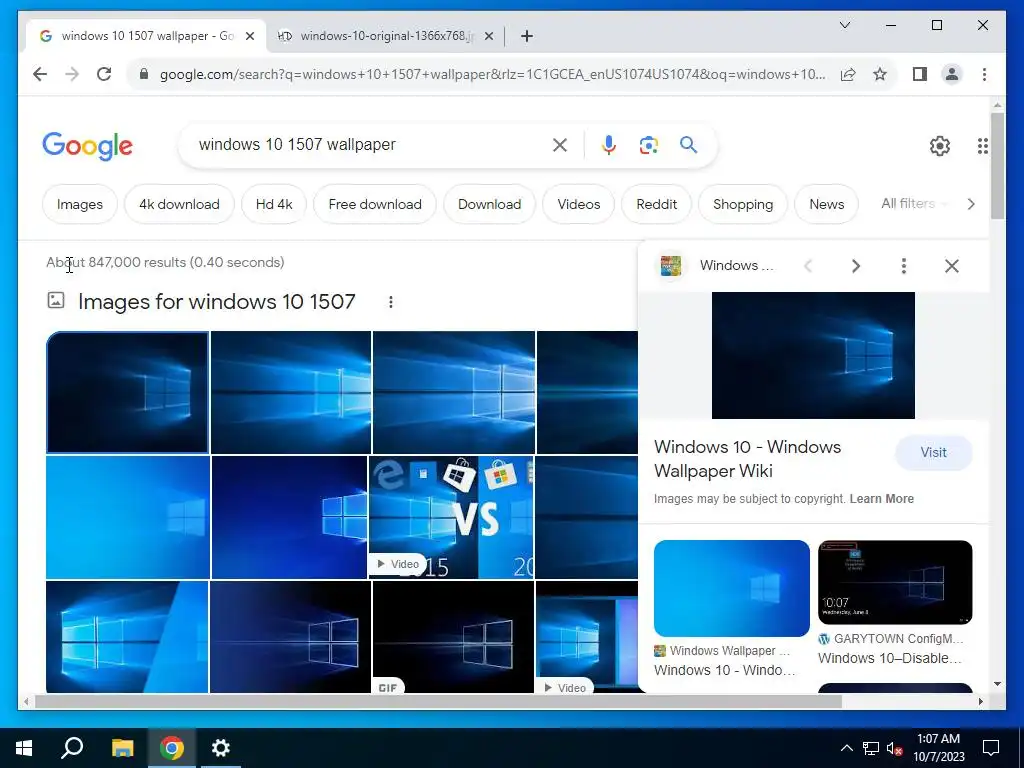
Task: Open Settings gear in taskbar
Action: (221, 748)
